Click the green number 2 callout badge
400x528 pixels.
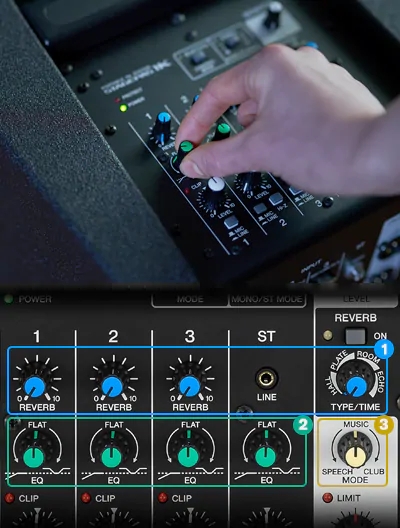(x=302, y=425)
